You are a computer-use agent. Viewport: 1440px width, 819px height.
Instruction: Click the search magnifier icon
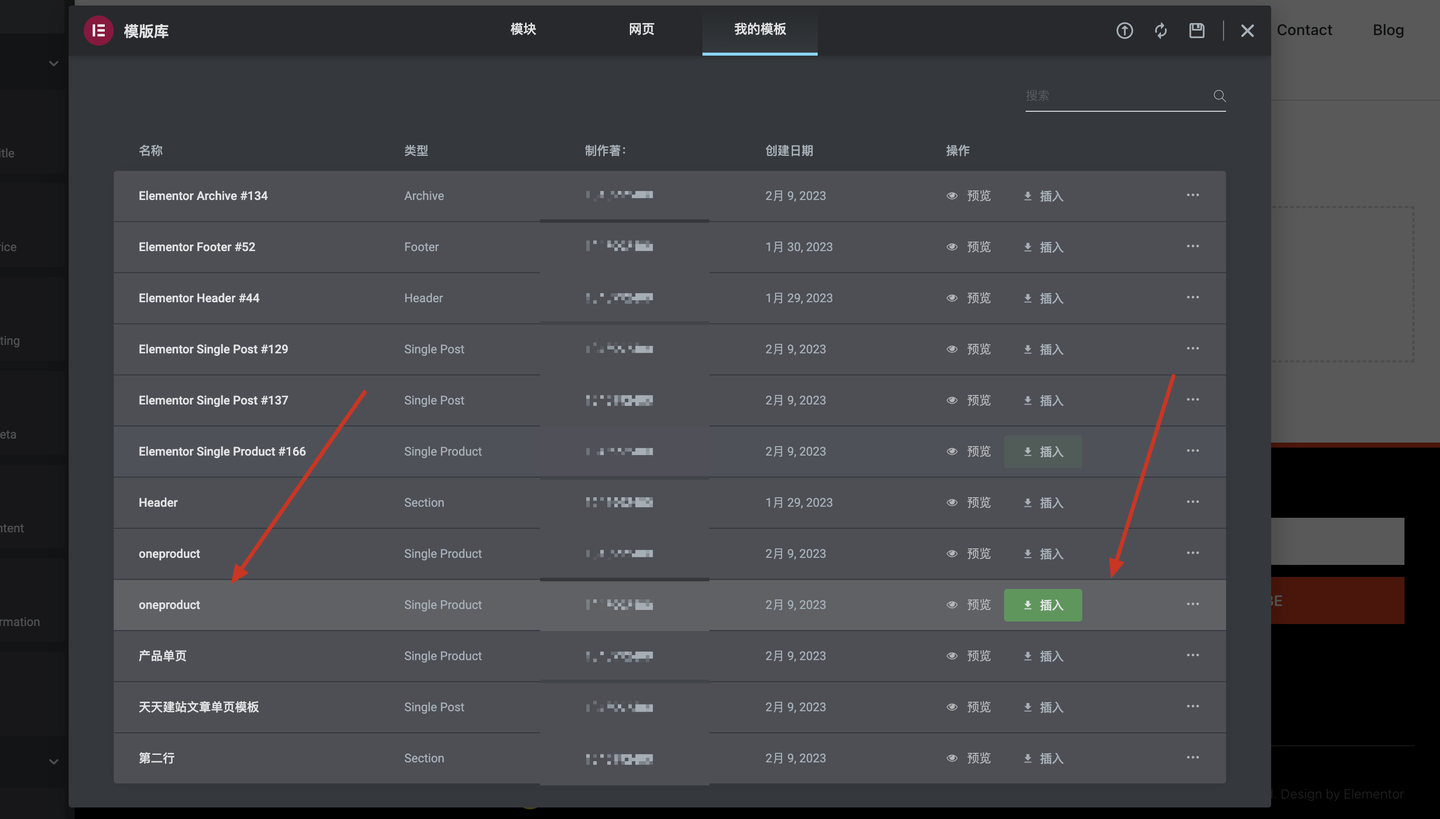1219,96
